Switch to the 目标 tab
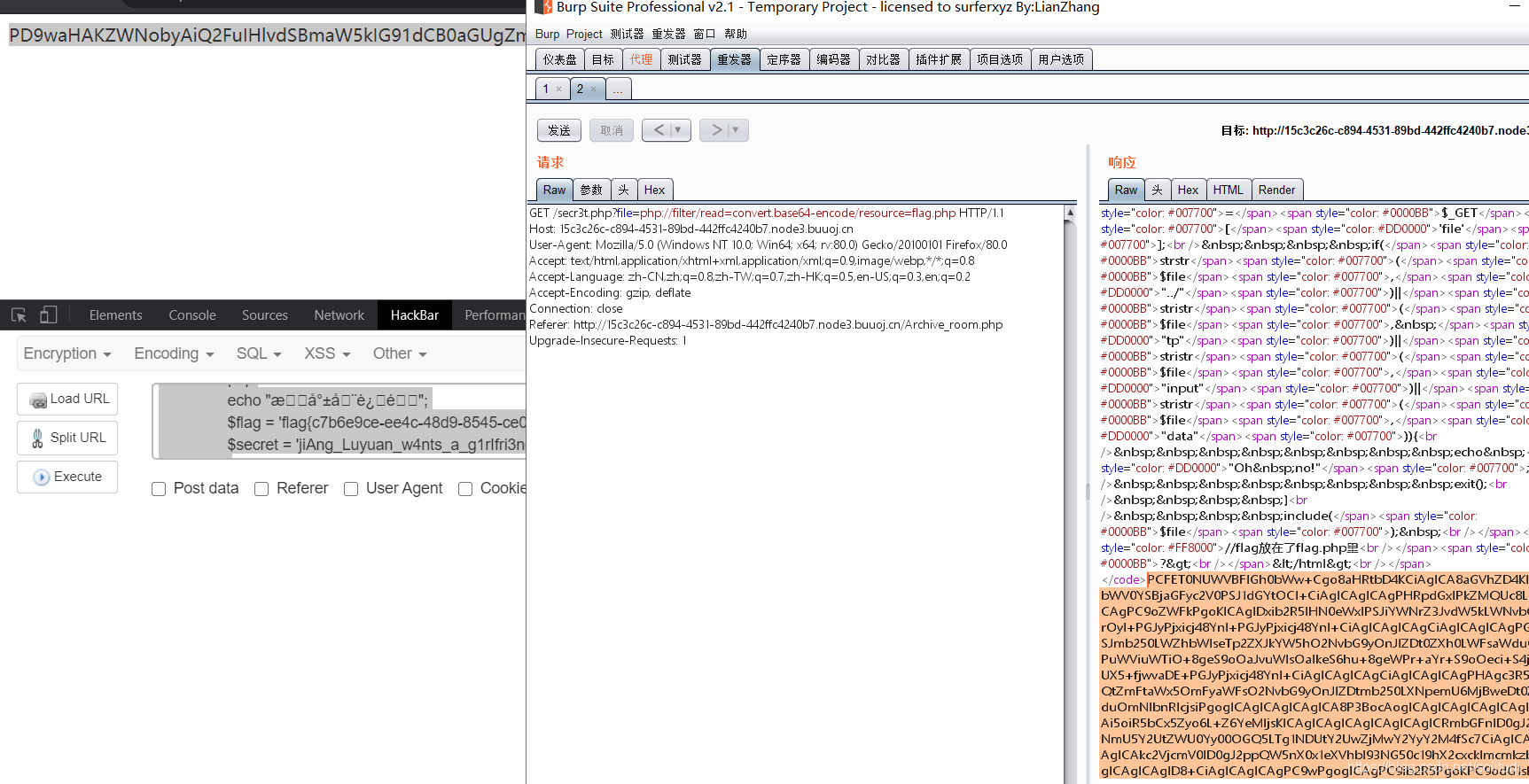 [603, 59]
